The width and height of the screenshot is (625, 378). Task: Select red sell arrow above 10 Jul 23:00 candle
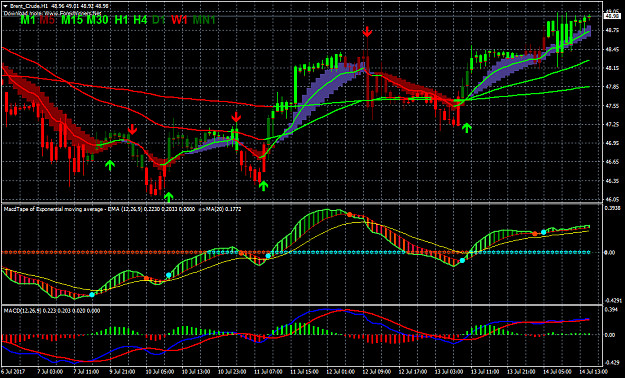point(236,117)
